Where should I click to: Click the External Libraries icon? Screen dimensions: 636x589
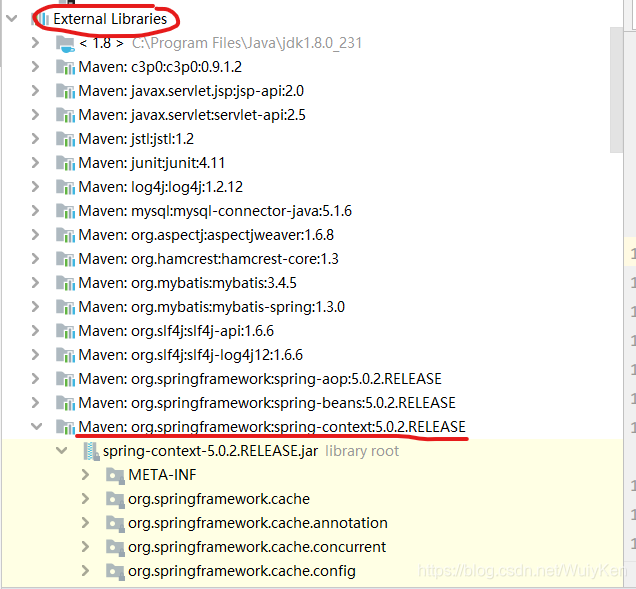41,19
